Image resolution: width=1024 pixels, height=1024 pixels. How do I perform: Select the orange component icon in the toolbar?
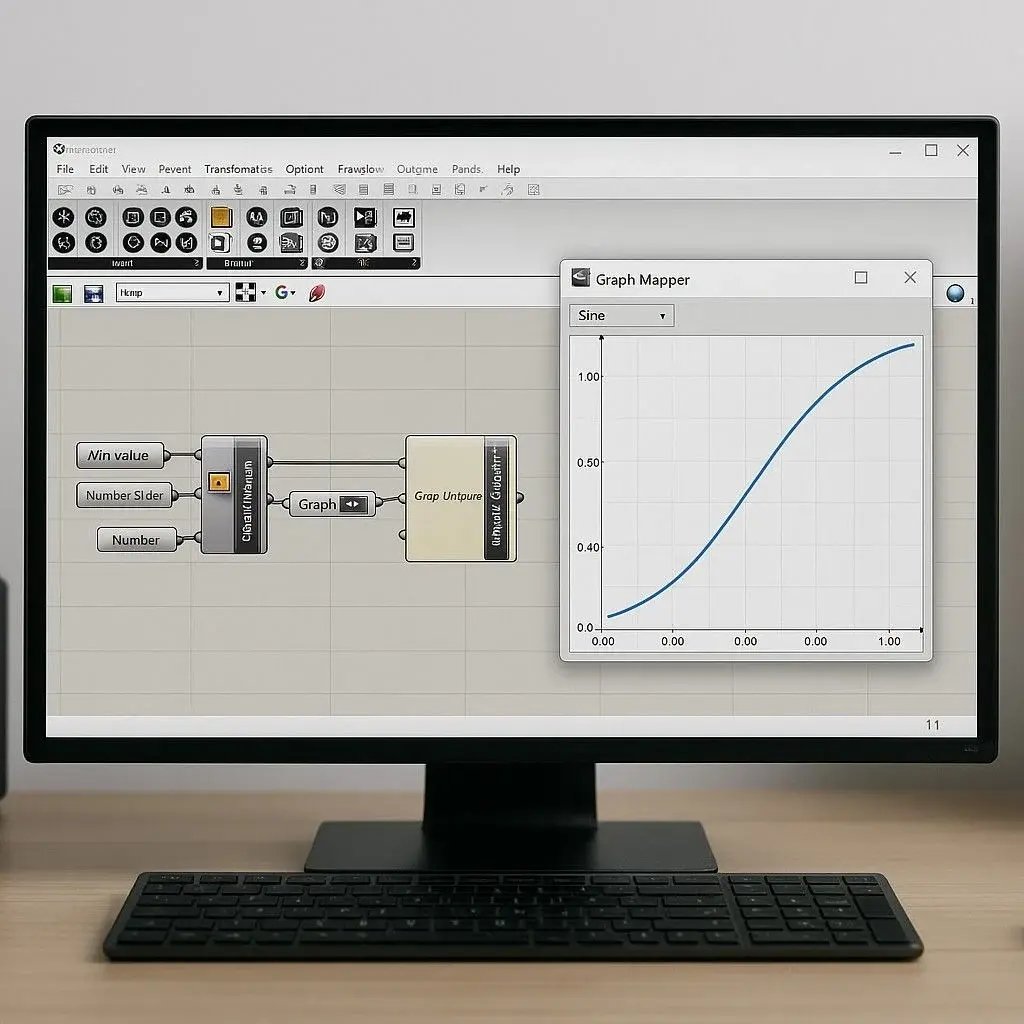(x=221, y=217)
